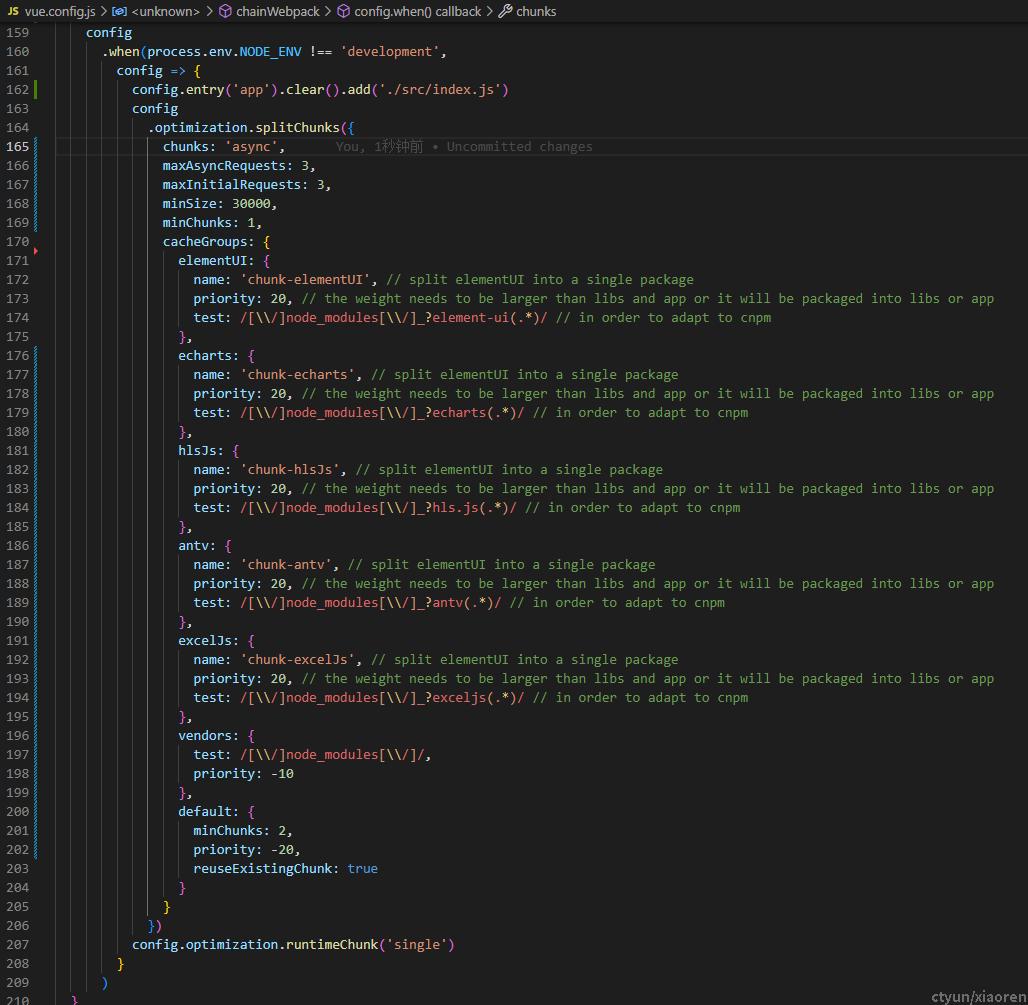
Task: Click line number 196
Action: tap(18, 736)
